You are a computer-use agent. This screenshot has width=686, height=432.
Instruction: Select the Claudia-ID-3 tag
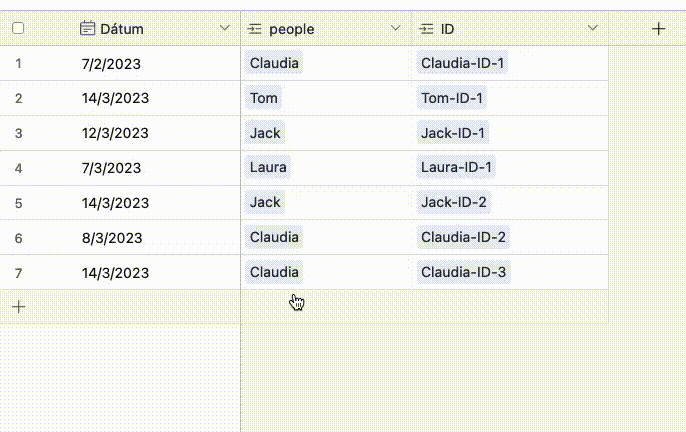pyautogui.click(x=463, y=272)
